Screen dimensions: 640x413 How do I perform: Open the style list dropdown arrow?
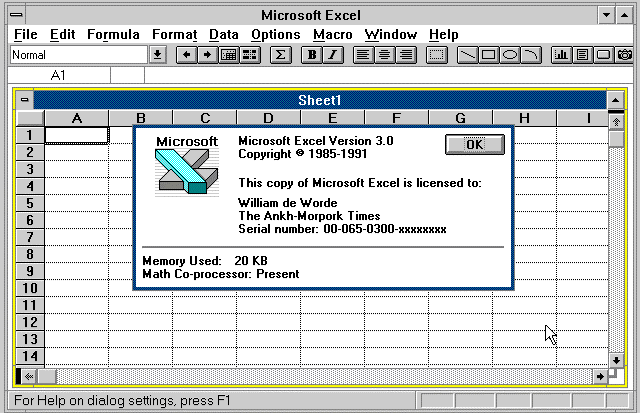[158, 55]
